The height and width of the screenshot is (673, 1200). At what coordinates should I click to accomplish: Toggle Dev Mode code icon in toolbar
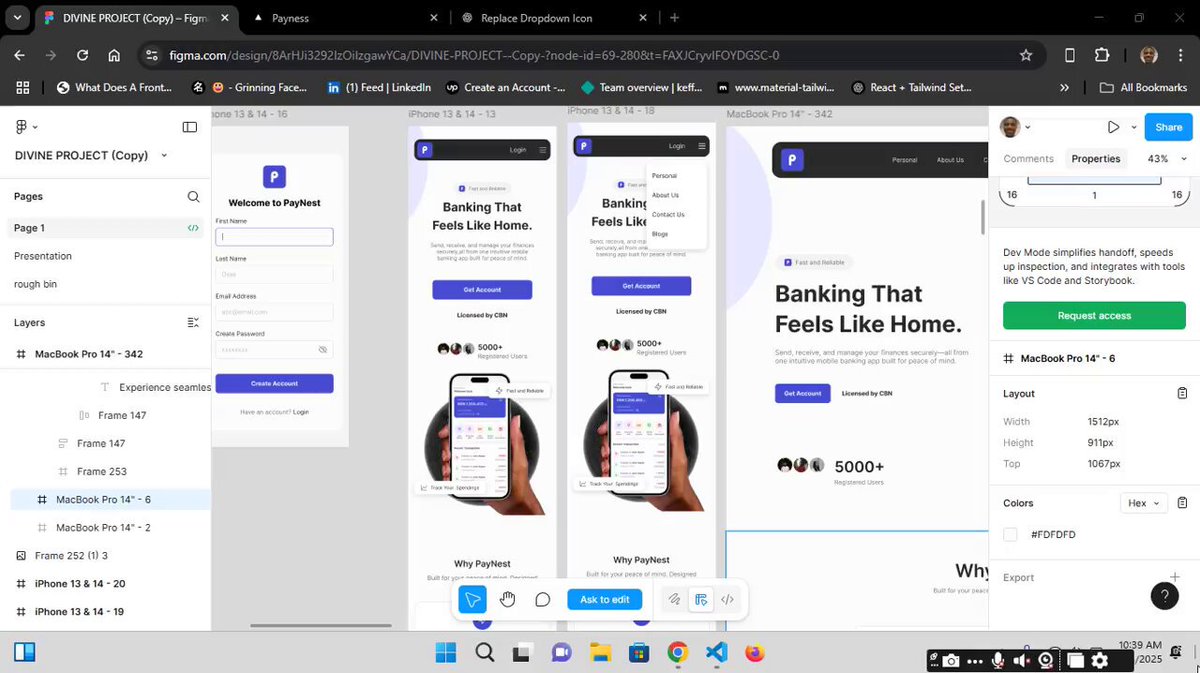tap(728, 599)
